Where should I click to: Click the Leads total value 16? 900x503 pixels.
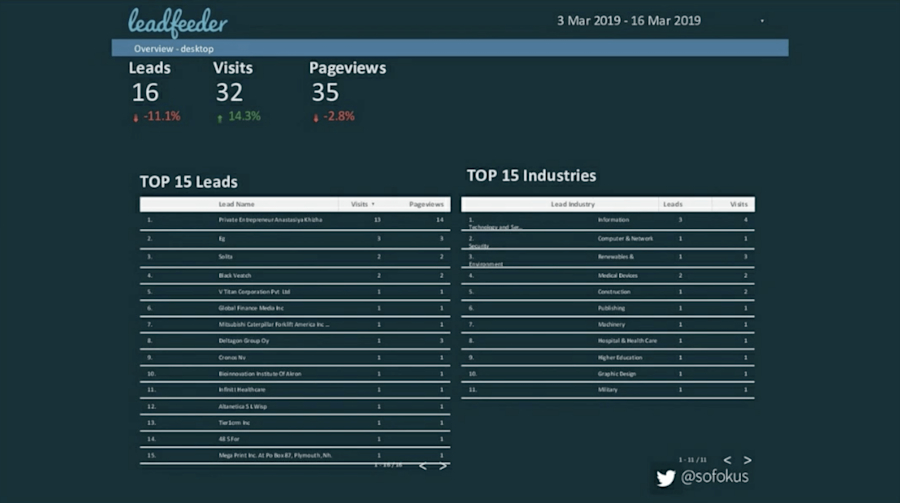[145, 92]
